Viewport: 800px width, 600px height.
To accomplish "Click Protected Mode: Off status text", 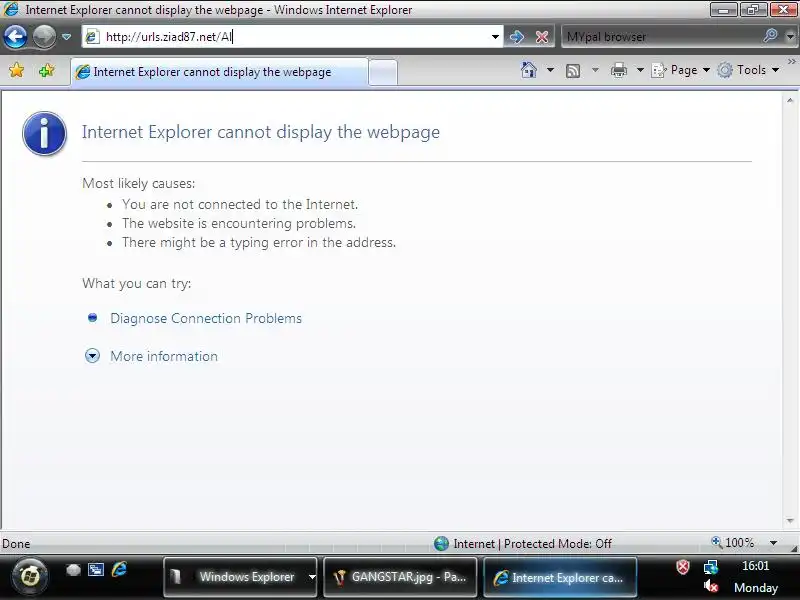I will (558, 544).
